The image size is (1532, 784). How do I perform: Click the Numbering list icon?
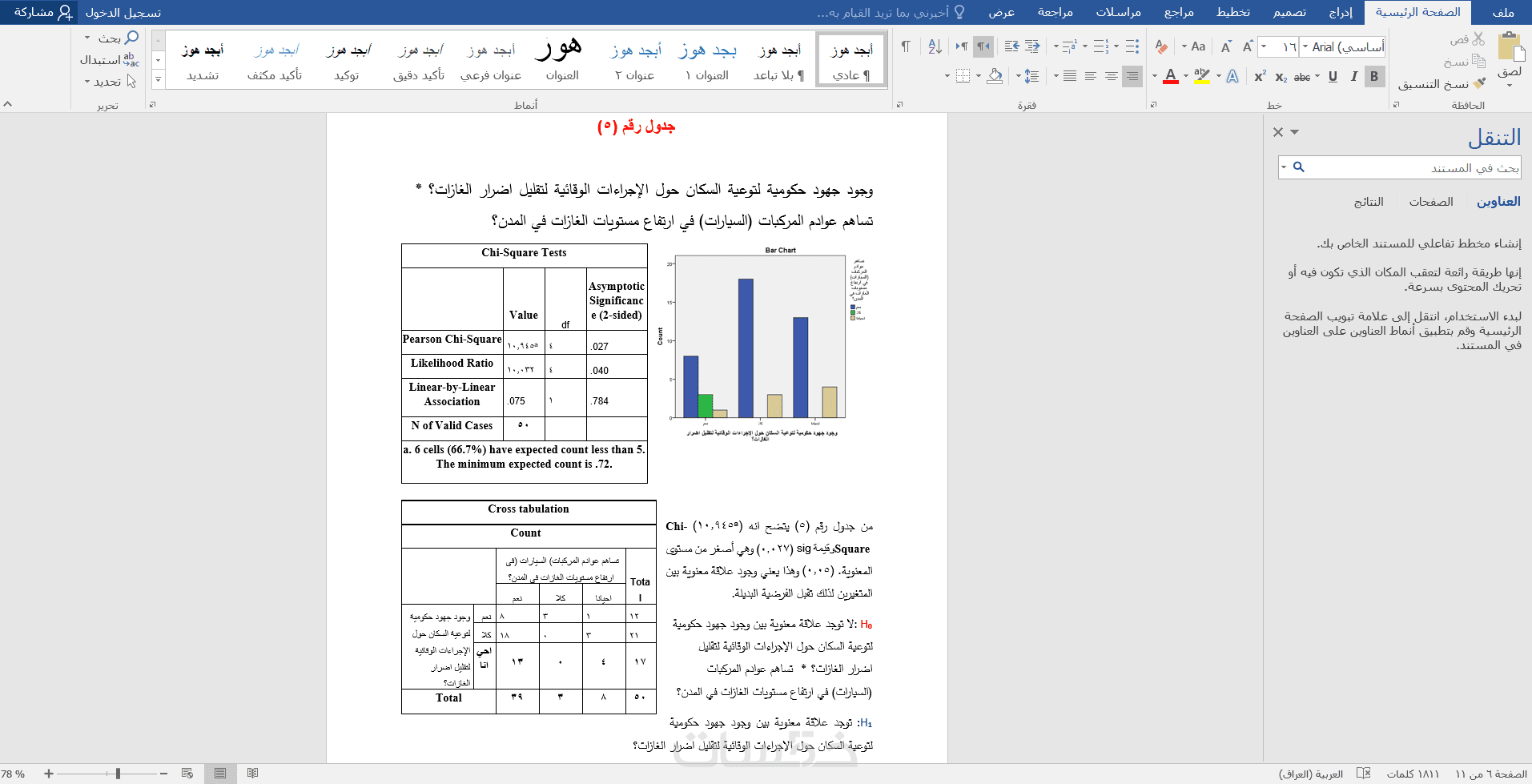pos(1100,46)
